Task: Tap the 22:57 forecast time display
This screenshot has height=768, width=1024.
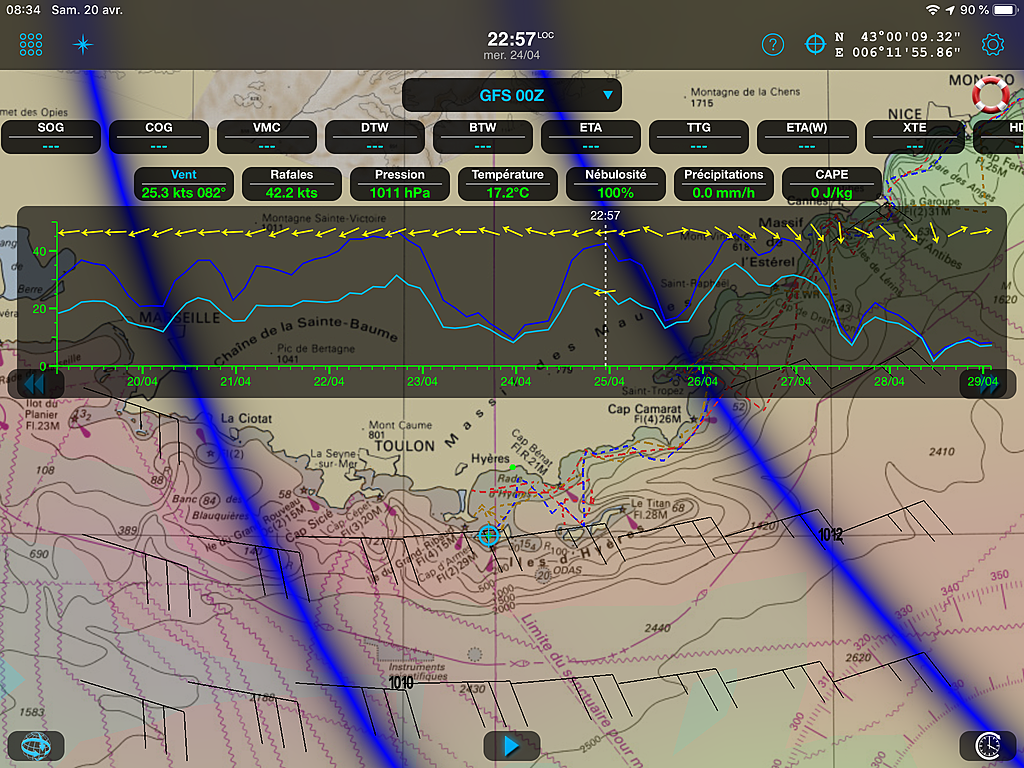Action: (519, 45)
